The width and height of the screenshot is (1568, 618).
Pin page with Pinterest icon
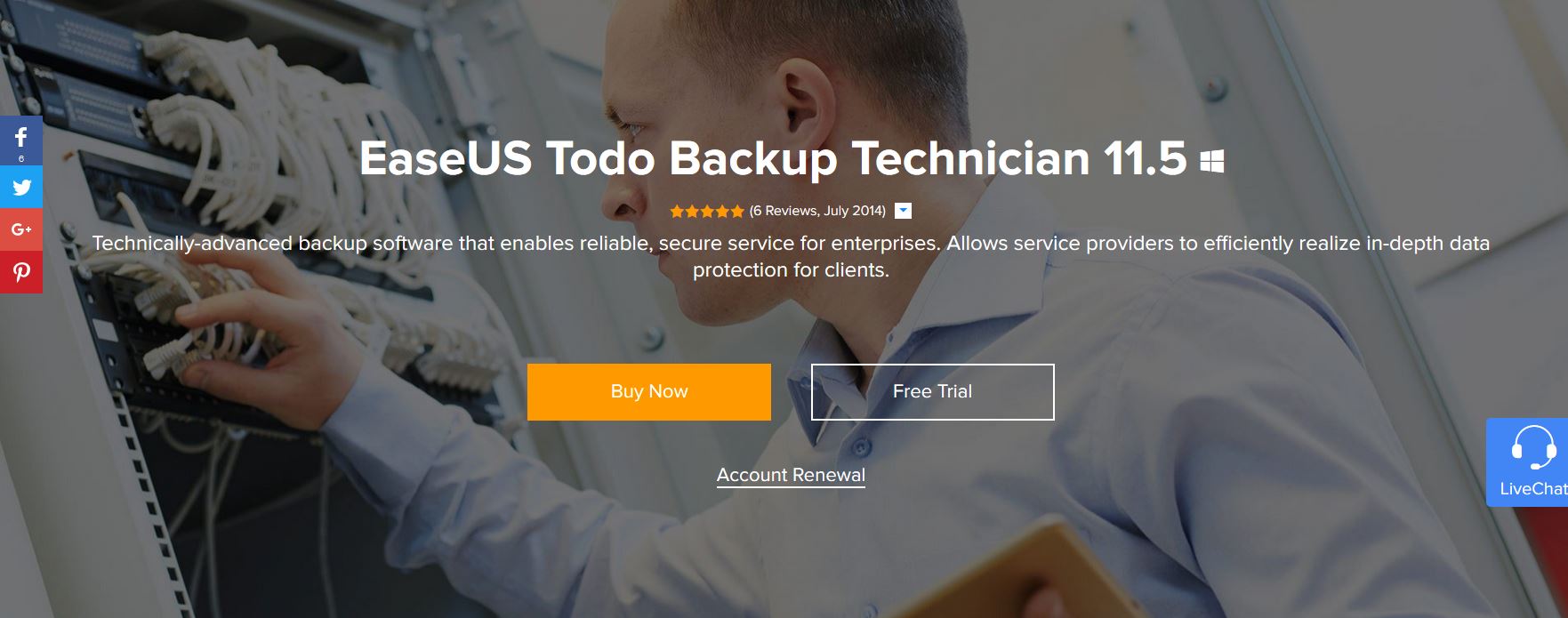pyautogui.click(x=21, y=272)
